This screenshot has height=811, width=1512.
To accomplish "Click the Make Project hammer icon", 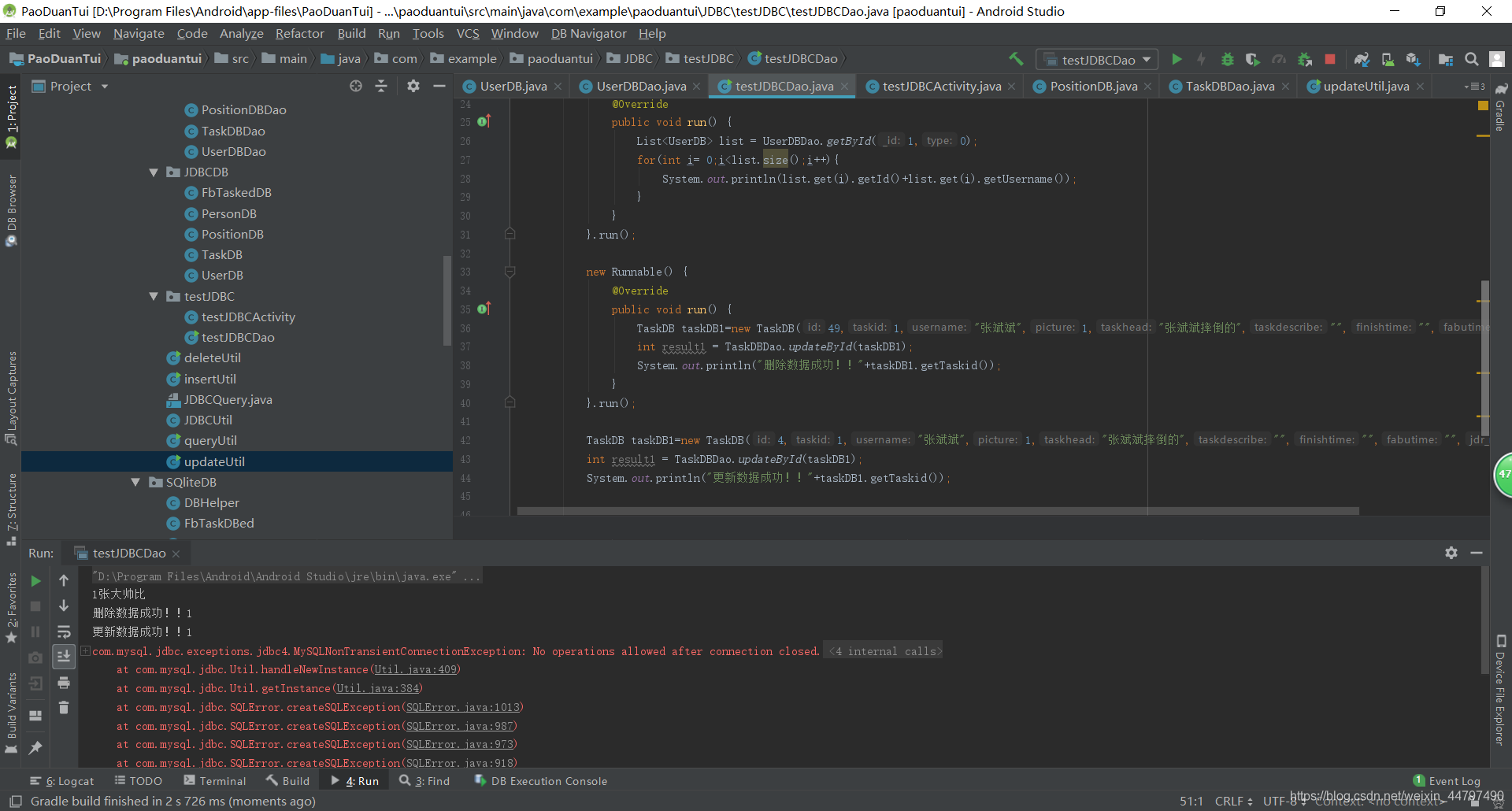I will 1016,59.
